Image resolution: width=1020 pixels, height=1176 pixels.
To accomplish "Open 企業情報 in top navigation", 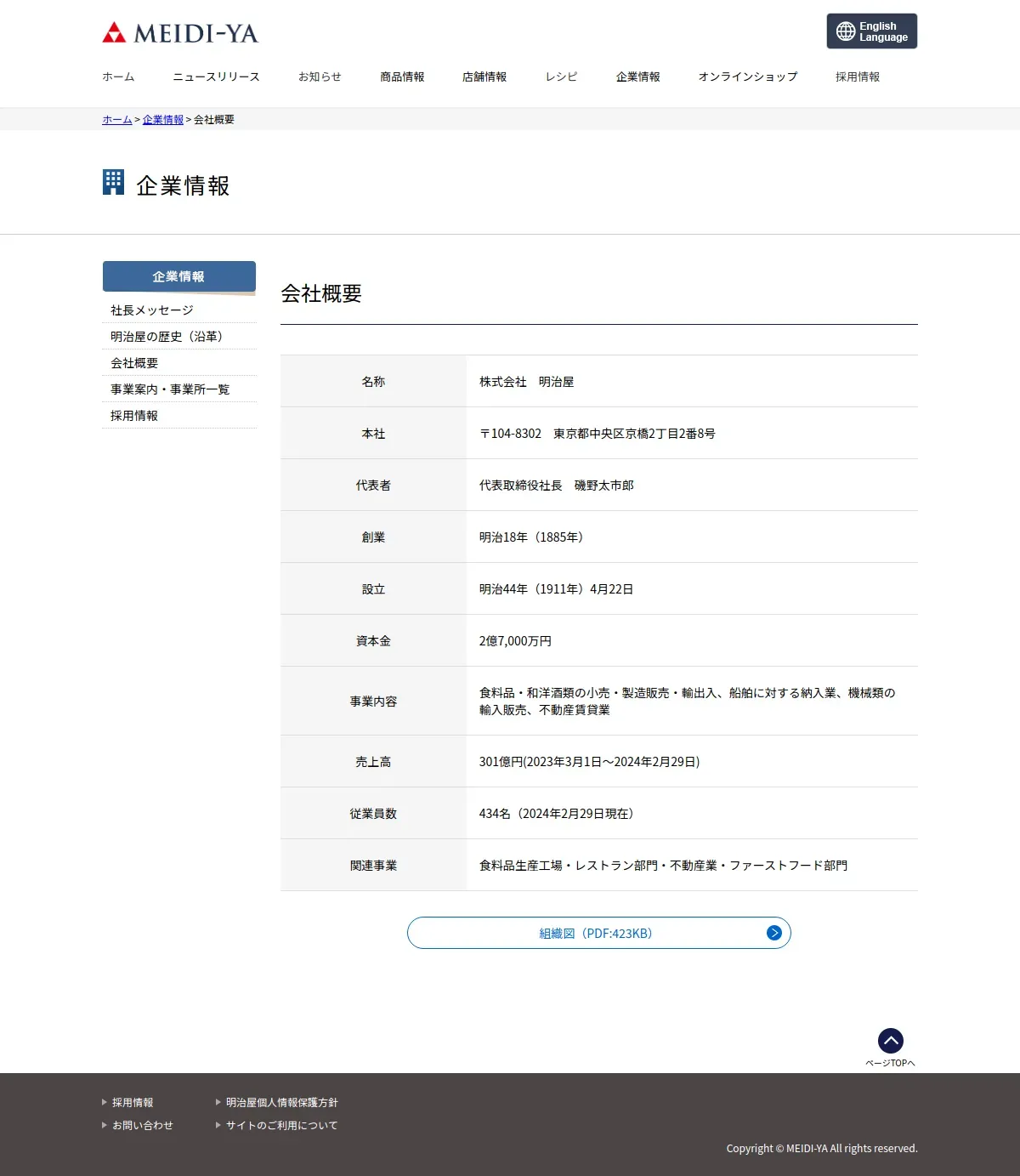I will 638,77.
